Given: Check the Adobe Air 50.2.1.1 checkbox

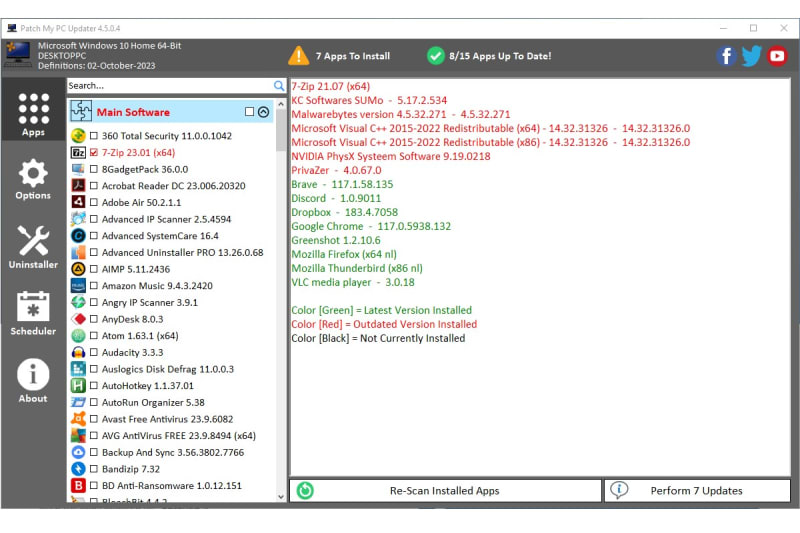Looking at the screenshot, I should (x=94, y=202).
